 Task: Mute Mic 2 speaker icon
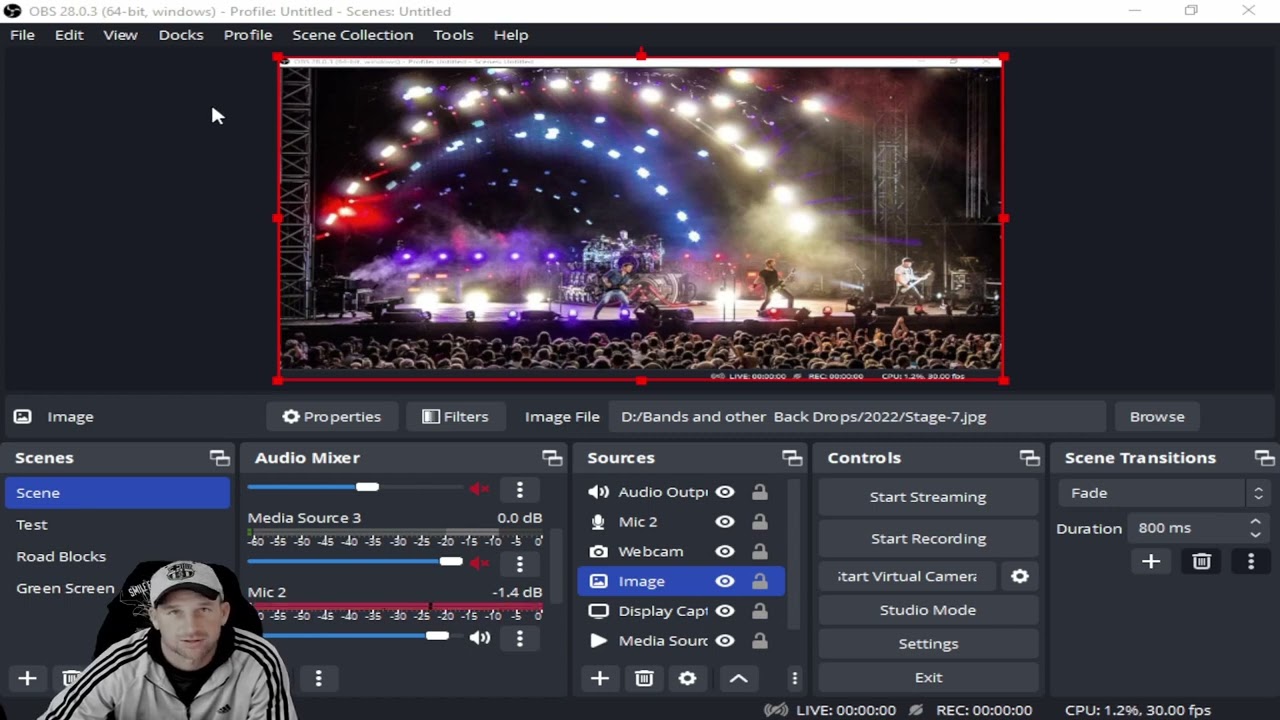[480, 637]
